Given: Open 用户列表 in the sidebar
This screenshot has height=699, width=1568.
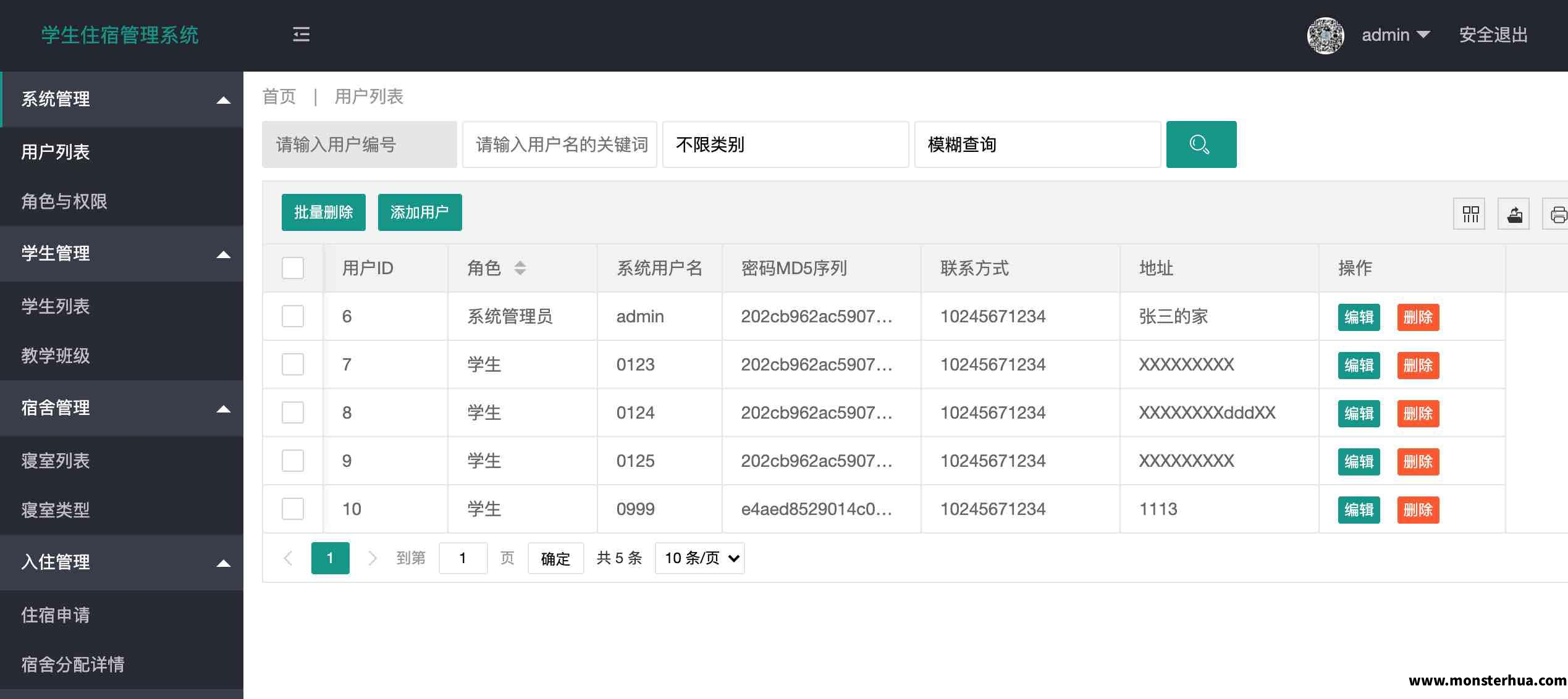Looking at the screenshot, I should coord(122,152).
